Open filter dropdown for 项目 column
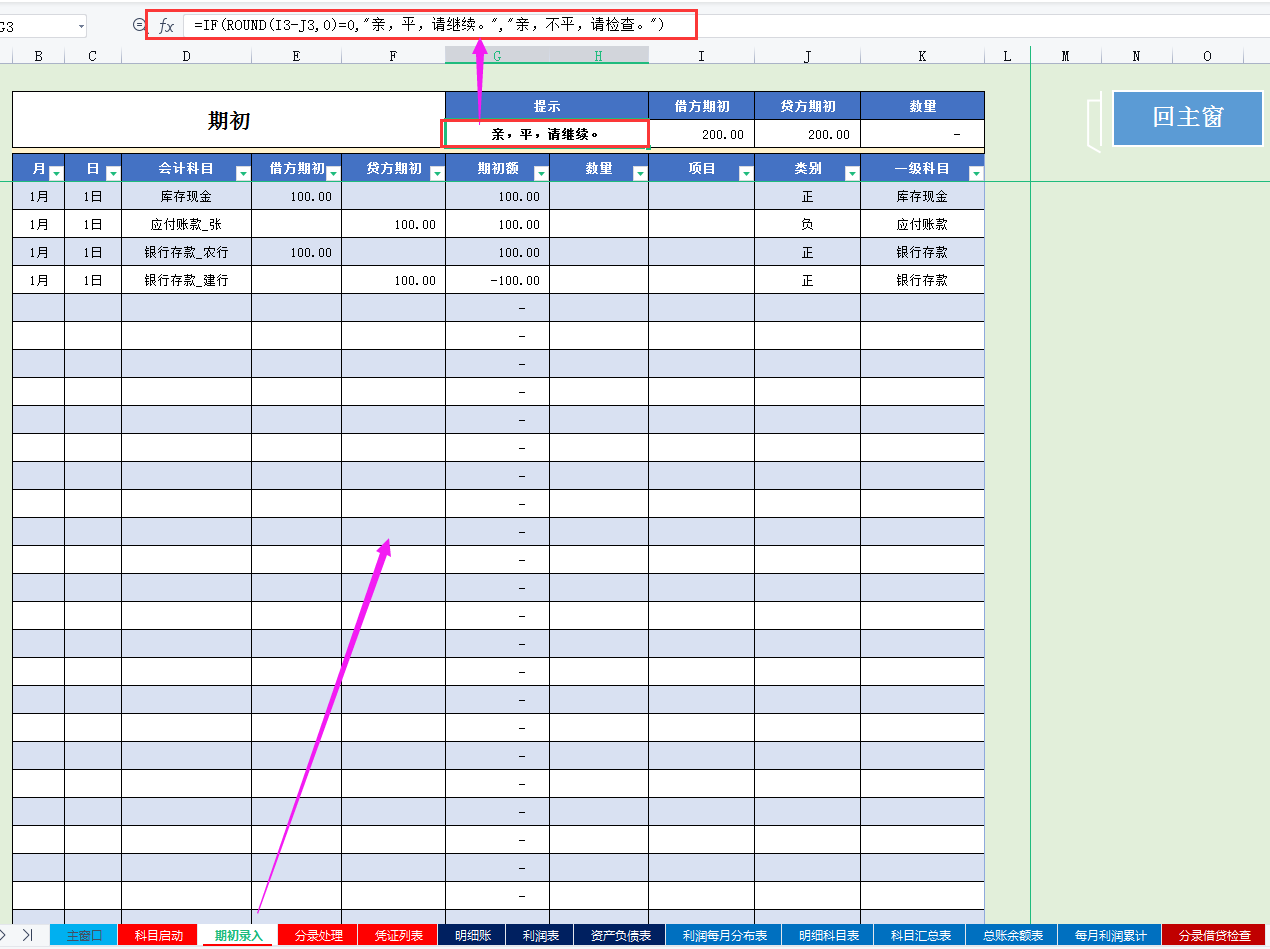The image size is (1270, 949). click(x=745, y=173)
